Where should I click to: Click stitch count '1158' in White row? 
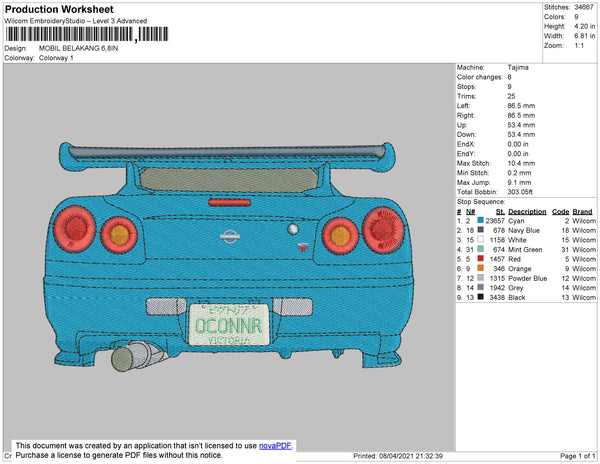pos(497,240)
